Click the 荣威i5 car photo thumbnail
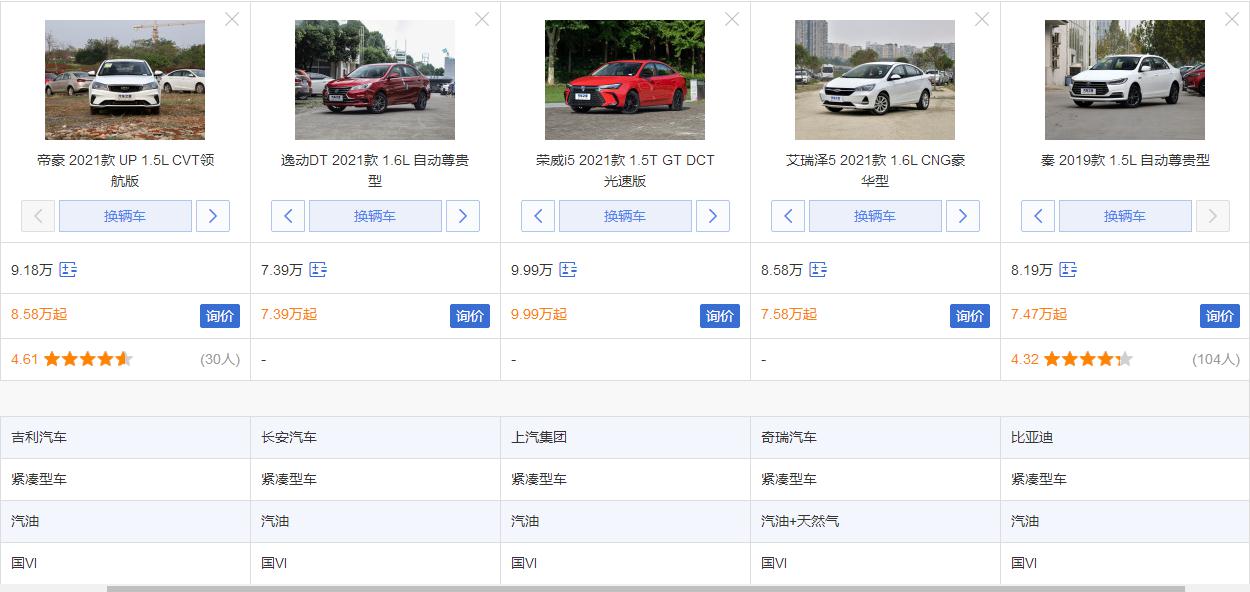The height and width of the screenshot is (592, 1250). coord(625,80)
